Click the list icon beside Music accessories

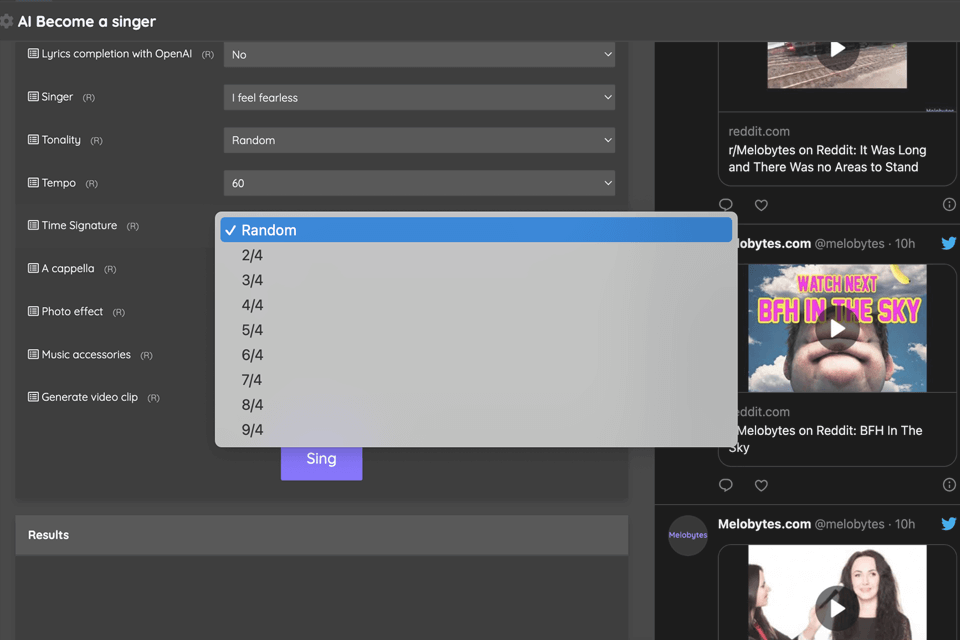[x=33, y=354]
